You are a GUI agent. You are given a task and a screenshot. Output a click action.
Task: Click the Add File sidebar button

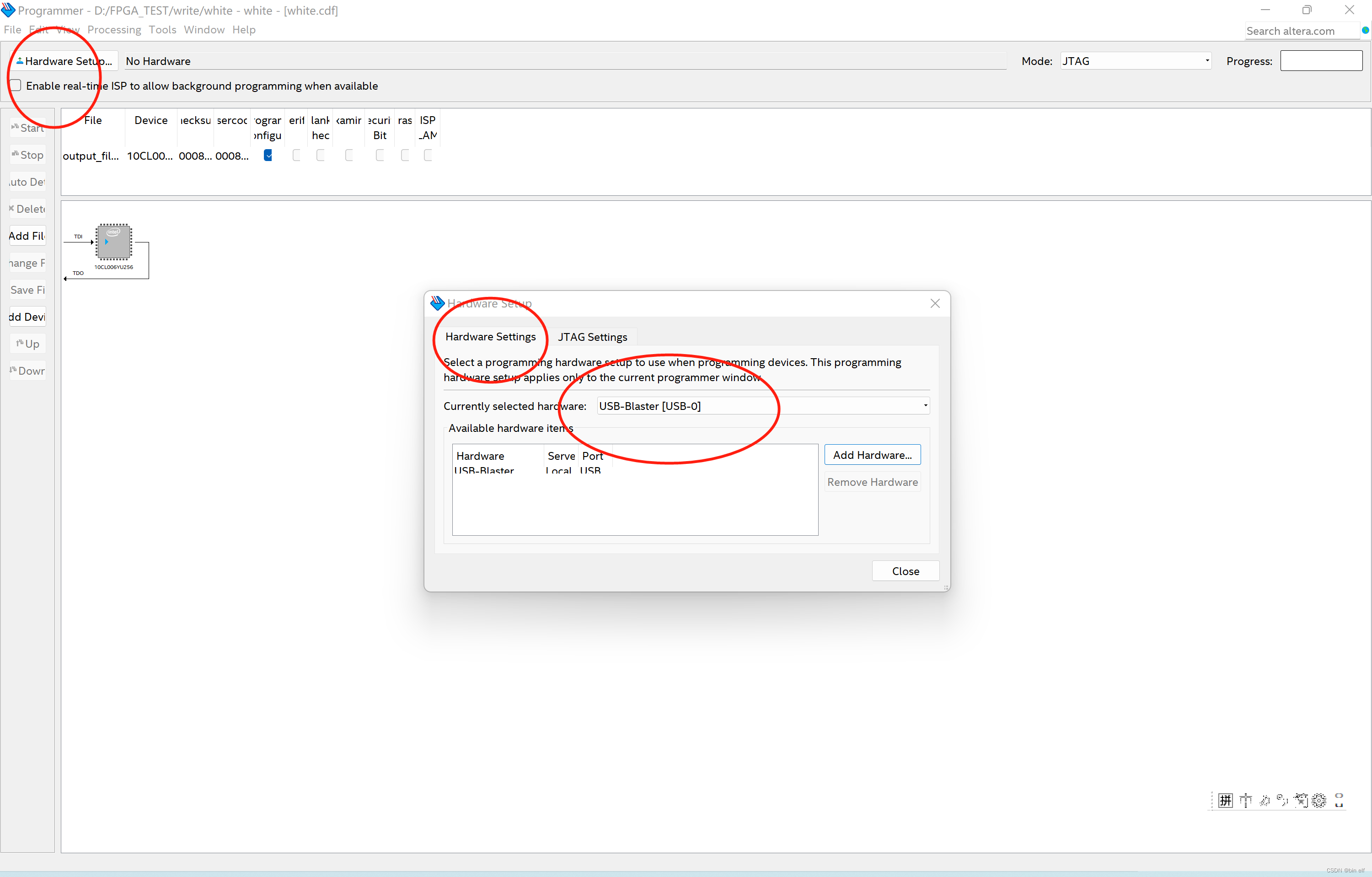pos(28,236)
